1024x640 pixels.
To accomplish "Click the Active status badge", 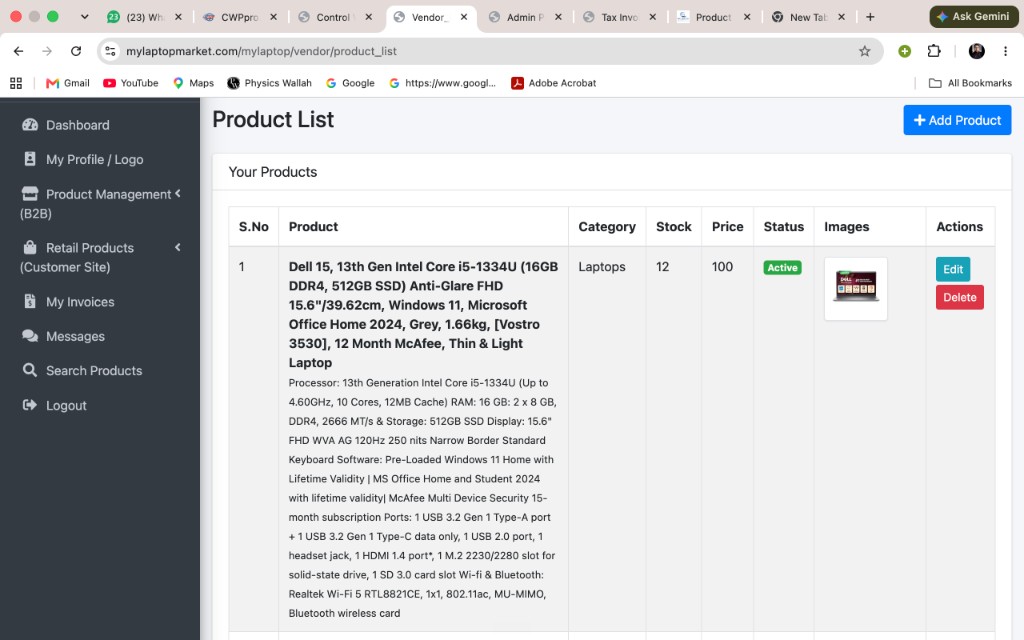I will tap(782, 267).
